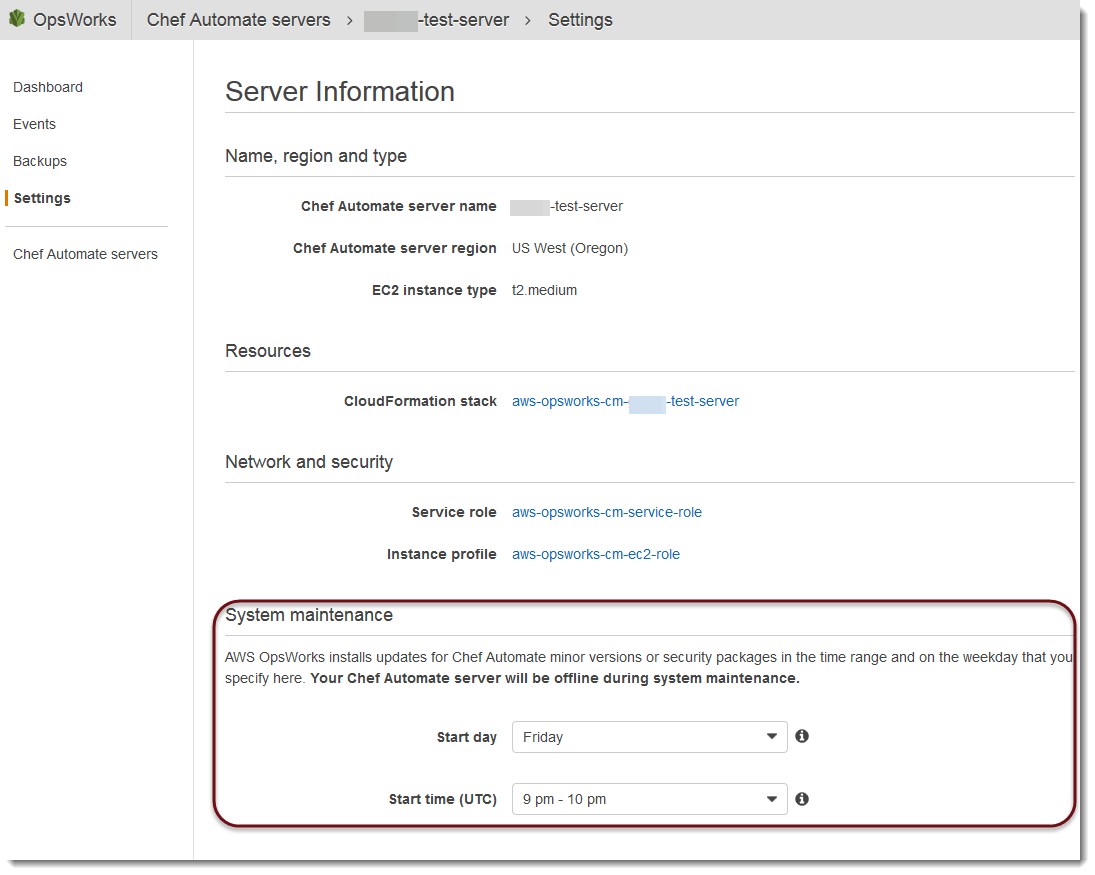The image size is (1095, 875).
Task: Open Chef Automate servers in the sidebar
Action: (x=85, y=254)
